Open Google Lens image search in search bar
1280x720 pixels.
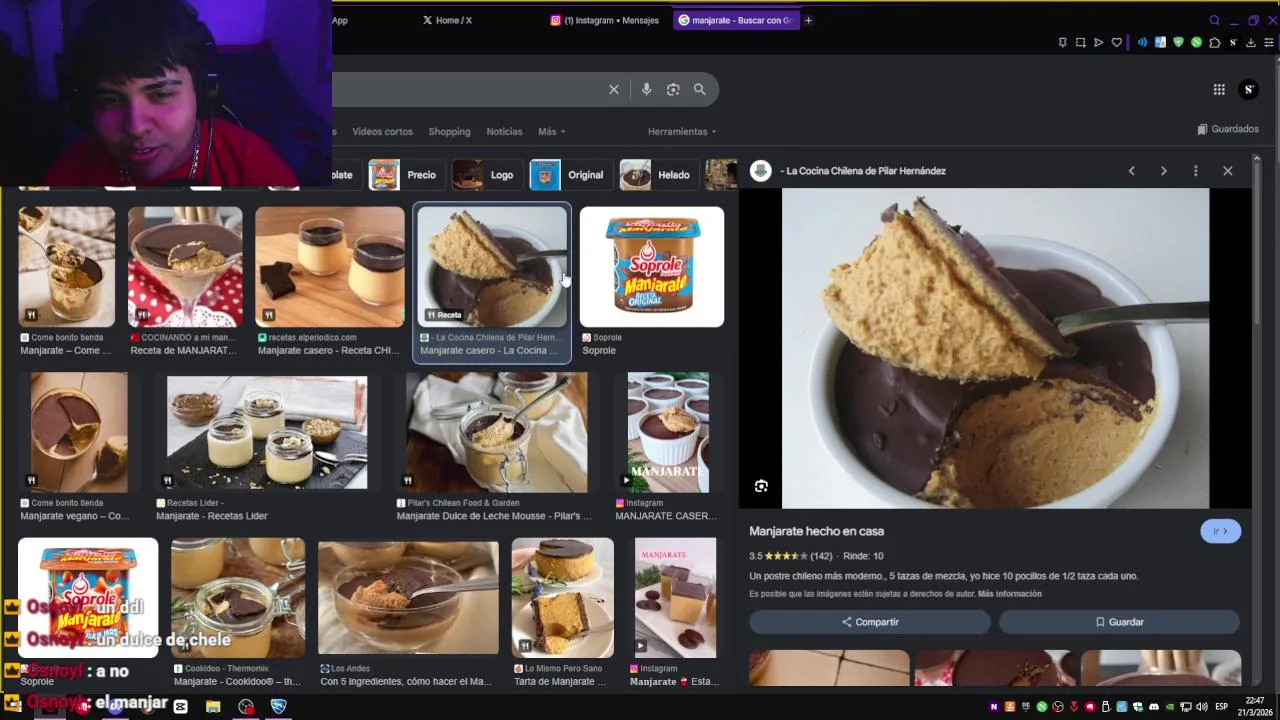[x=673, y=89]
